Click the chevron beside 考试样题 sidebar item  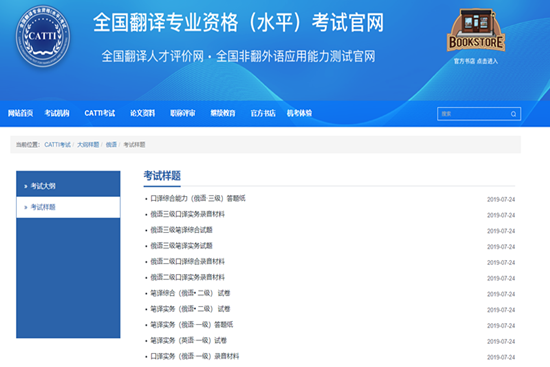point(26,207)
